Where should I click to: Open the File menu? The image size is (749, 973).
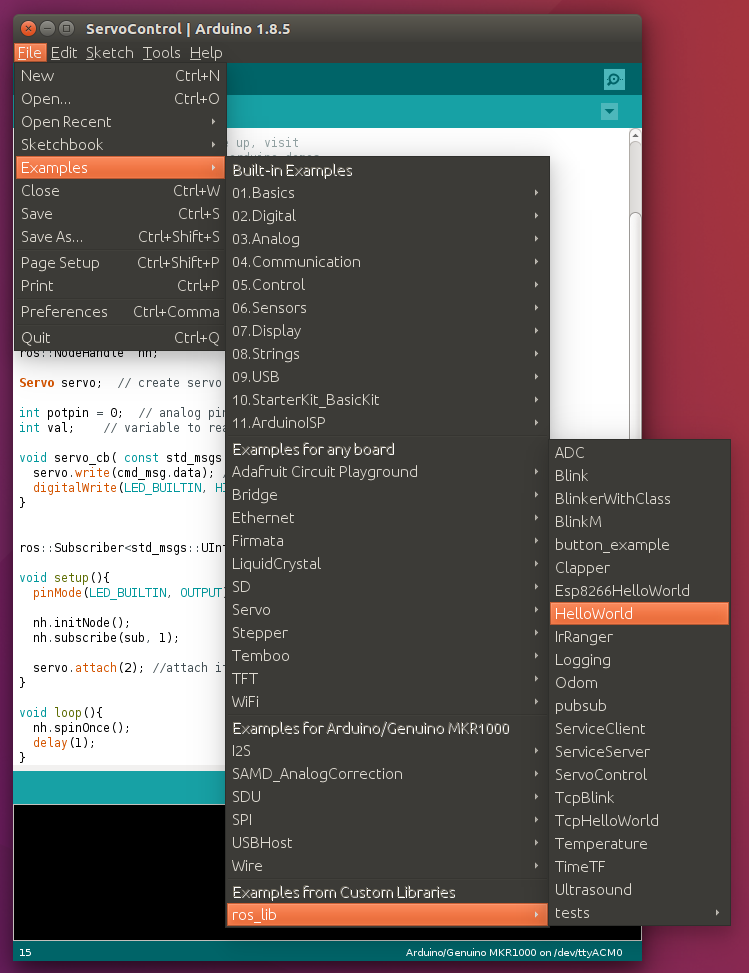(30, 53)
